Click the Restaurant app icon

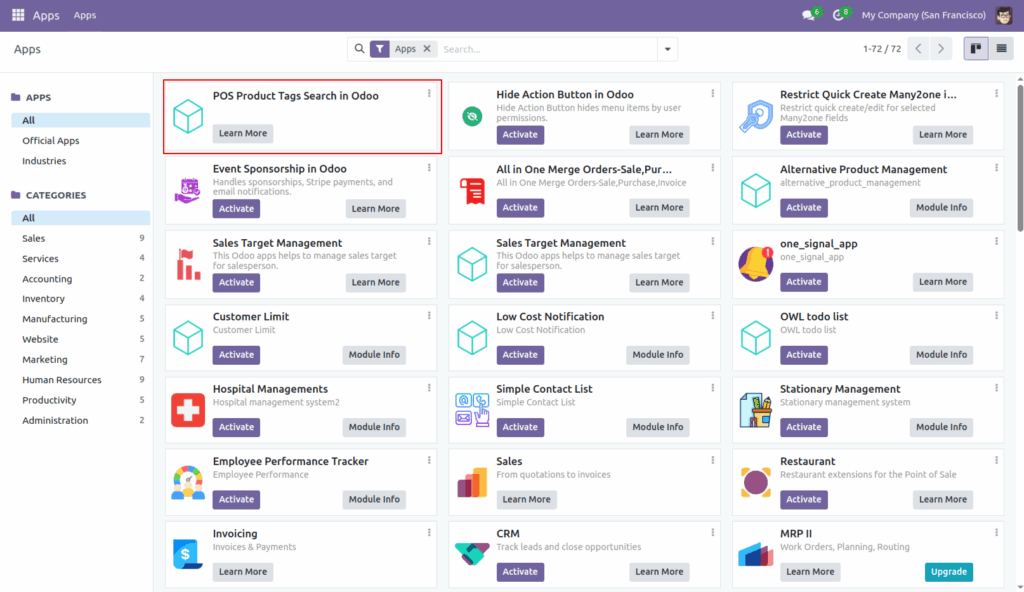(x=755, y=481)
